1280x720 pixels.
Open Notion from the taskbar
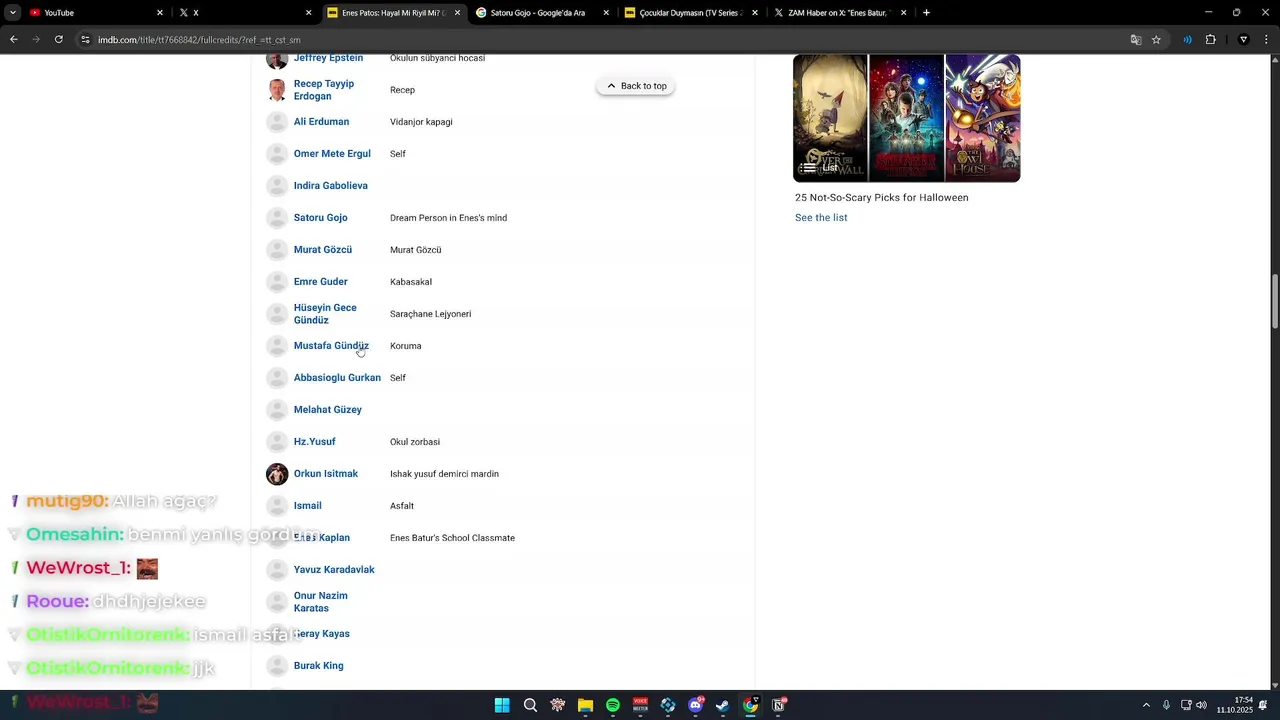778,705
